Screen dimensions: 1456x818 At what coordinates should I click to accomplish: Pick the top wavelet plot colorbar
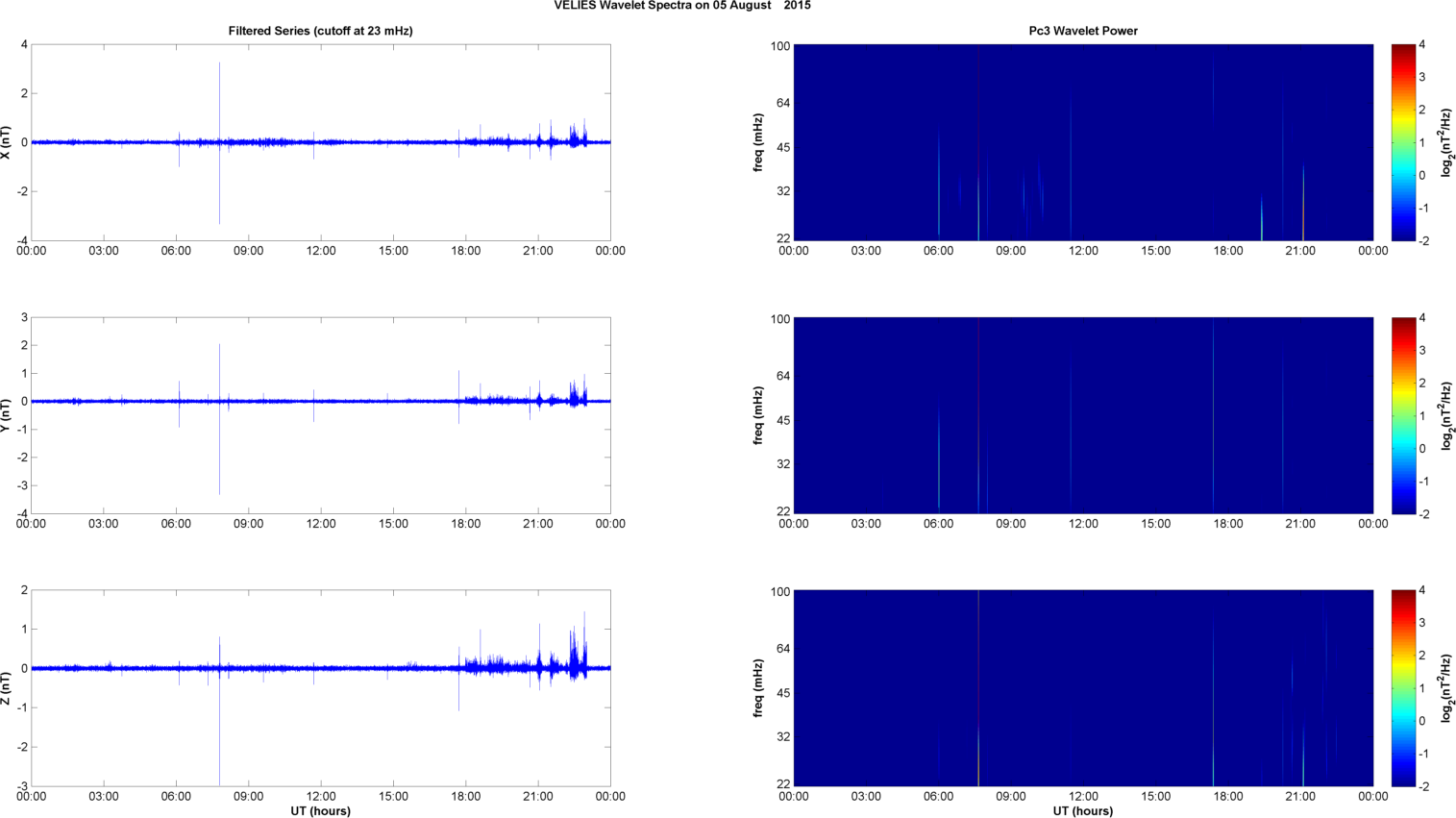pos(1403,142)
